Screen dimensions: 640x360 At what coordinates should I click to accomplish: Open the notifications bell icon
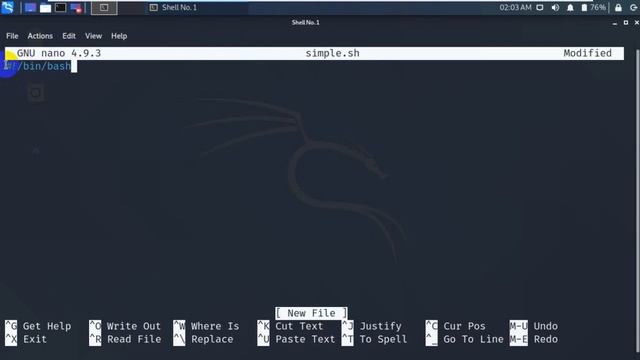click(x=570, y=8)
